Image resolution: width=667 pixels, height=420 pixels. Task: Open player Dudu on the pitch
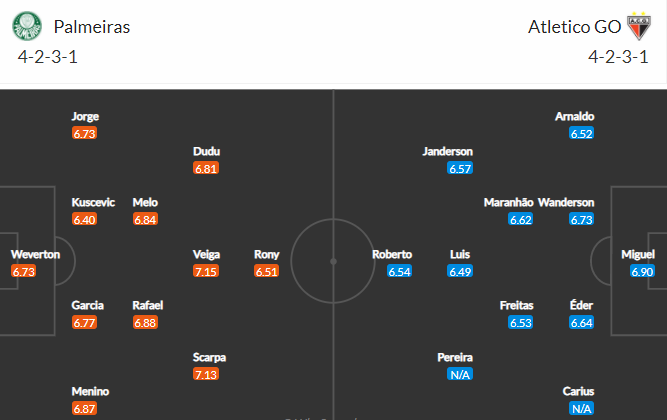[x=206, y=151]
